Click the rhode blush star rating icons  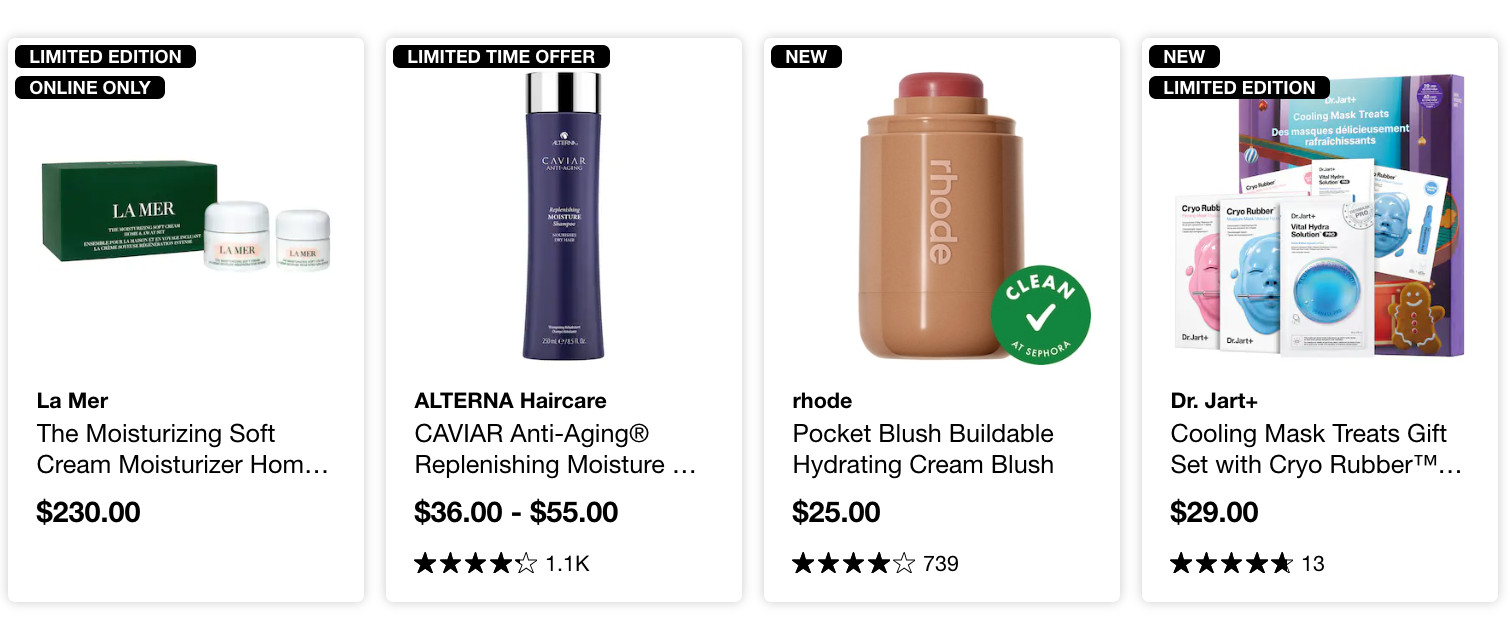(x=853, y=564)
